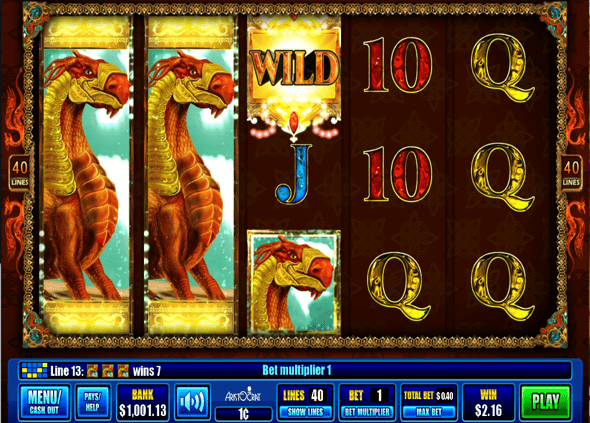590x423 pixels.
Task: Open the Menu / Cash Out button
Action: click(44, 402)
